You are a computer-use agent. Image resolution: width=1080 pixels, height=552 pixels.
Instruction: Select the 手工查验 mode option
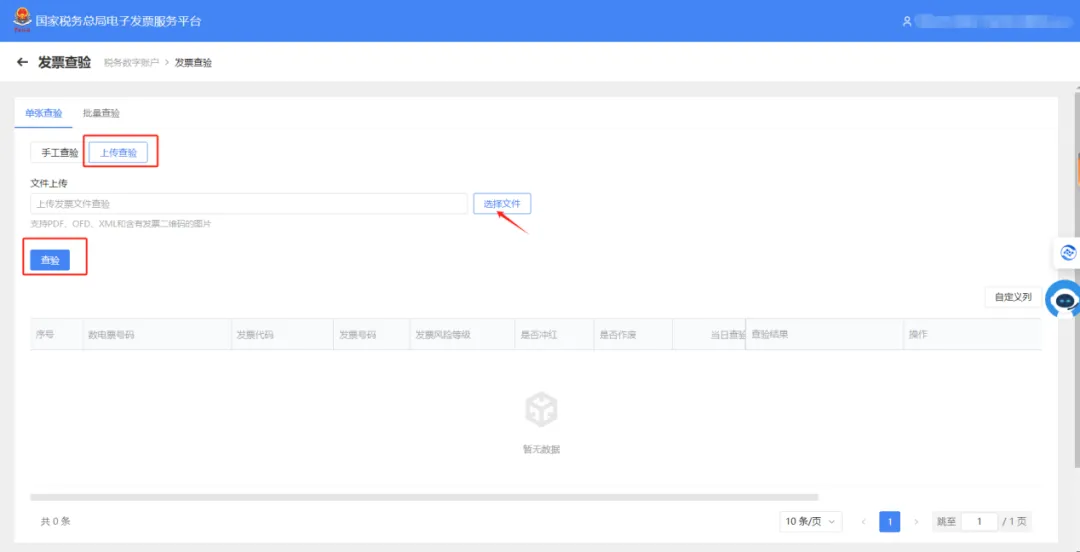[60, 153]
